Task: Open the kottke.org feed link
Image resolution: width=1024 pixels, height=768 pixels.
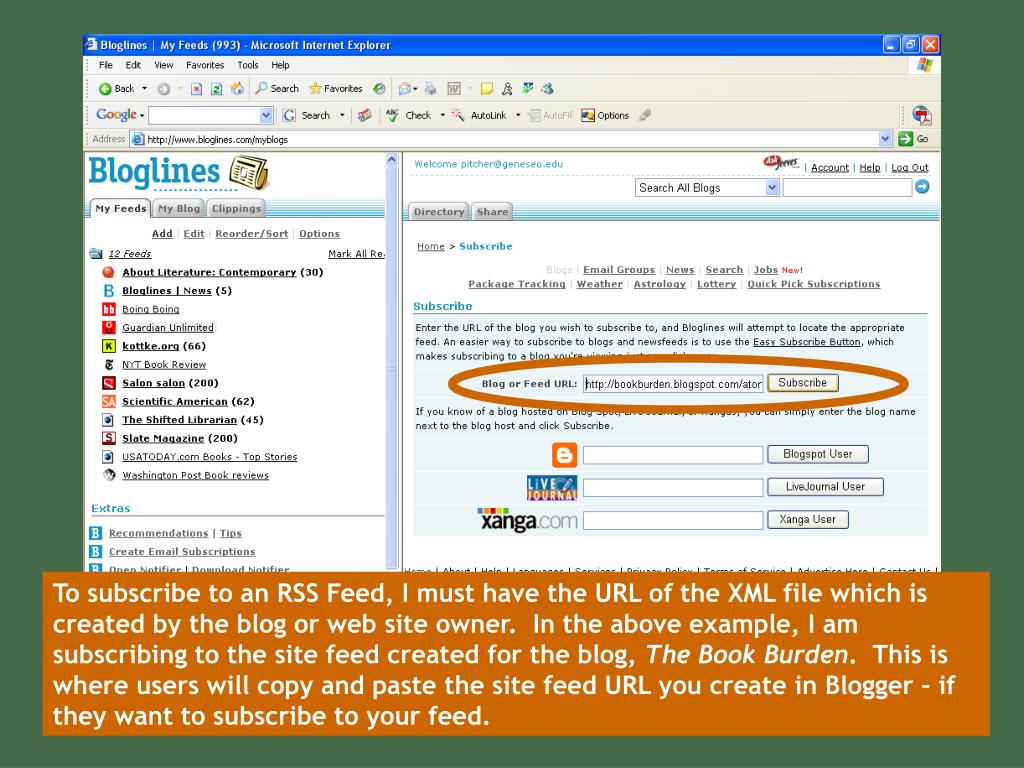Action: click(150, 346)
